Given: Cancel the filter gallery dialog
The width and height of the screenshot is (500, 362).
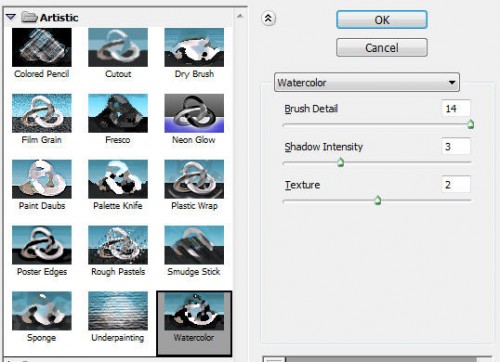Looking at the screenshot, I should click(x=382, y=48).
